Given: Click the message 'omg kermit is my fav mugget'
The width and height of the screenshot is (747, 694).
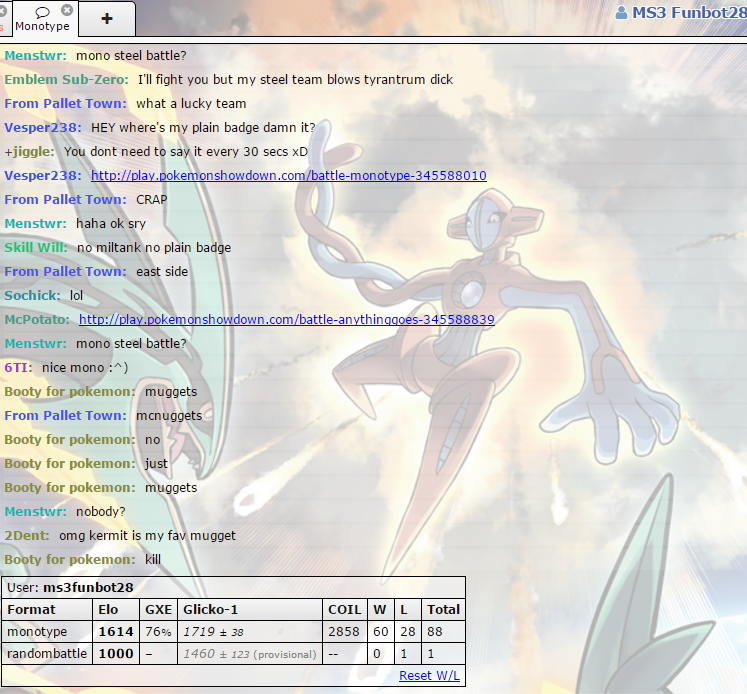Looking at the screenshot, I should [147, 536].
